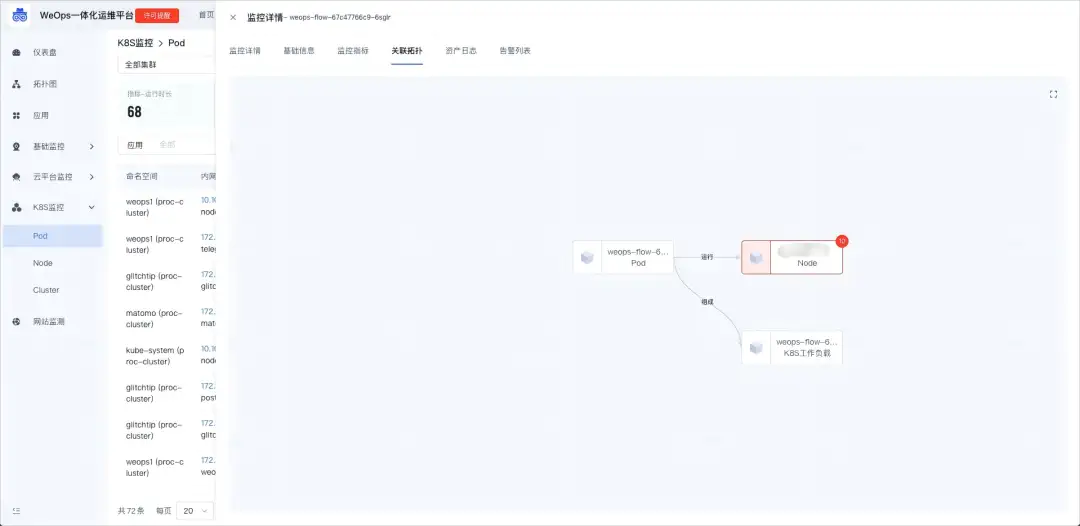1080x526 pixels.
Task: Open the per-page 20 size dropdown
Action: (195, 511)
